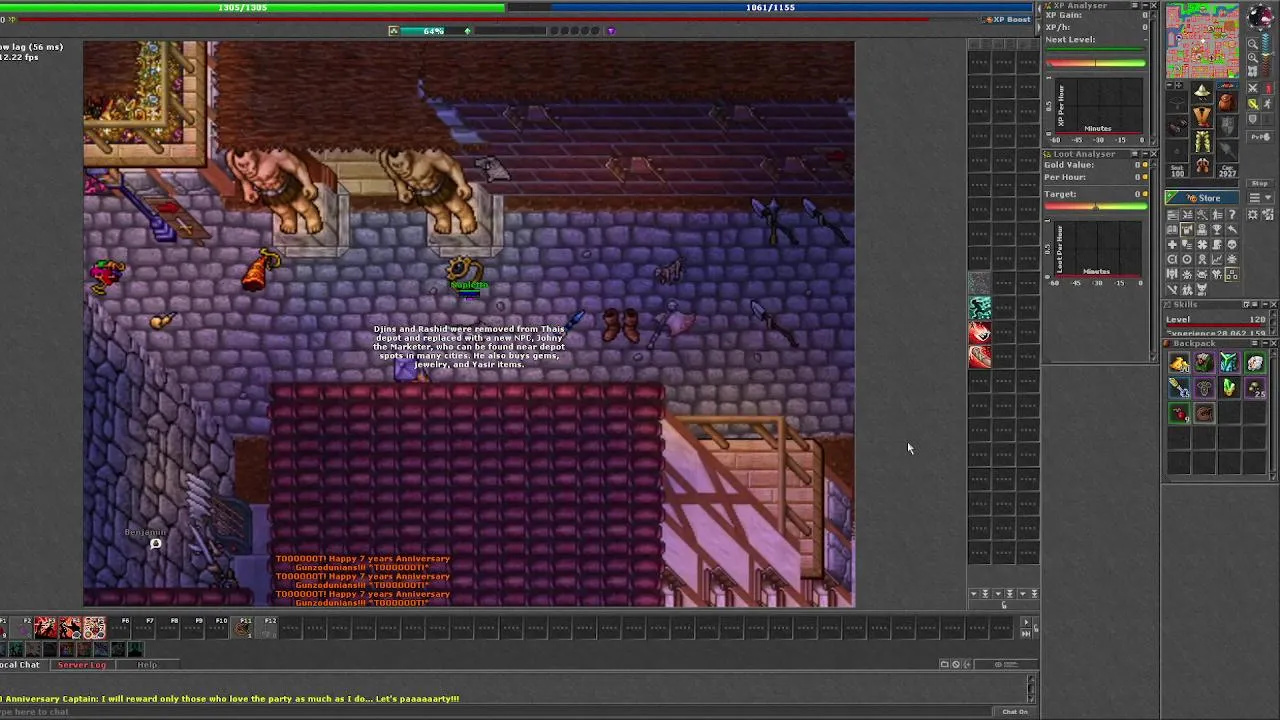The height and width of the screenshot is (720, 1280).
Task: Open the Backpack panel menu
Action: coord(1254,343)
